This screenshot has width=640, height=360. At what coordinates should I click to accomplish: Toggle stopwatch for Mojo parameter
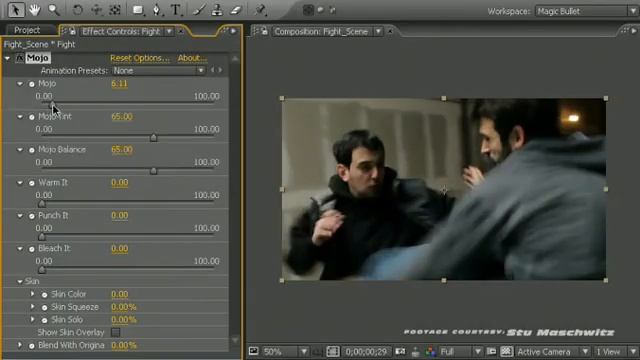tap(32, 84)
